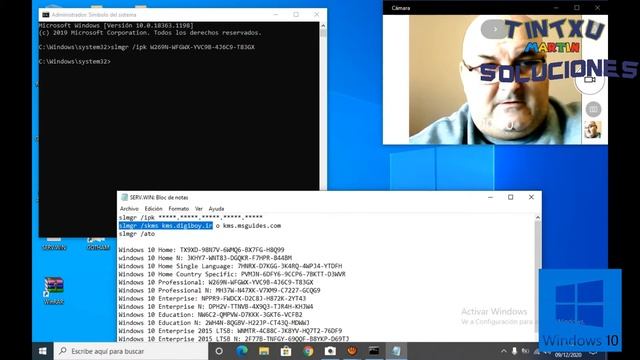Click the record video button in Camera
640x360 pixels.
590,80
